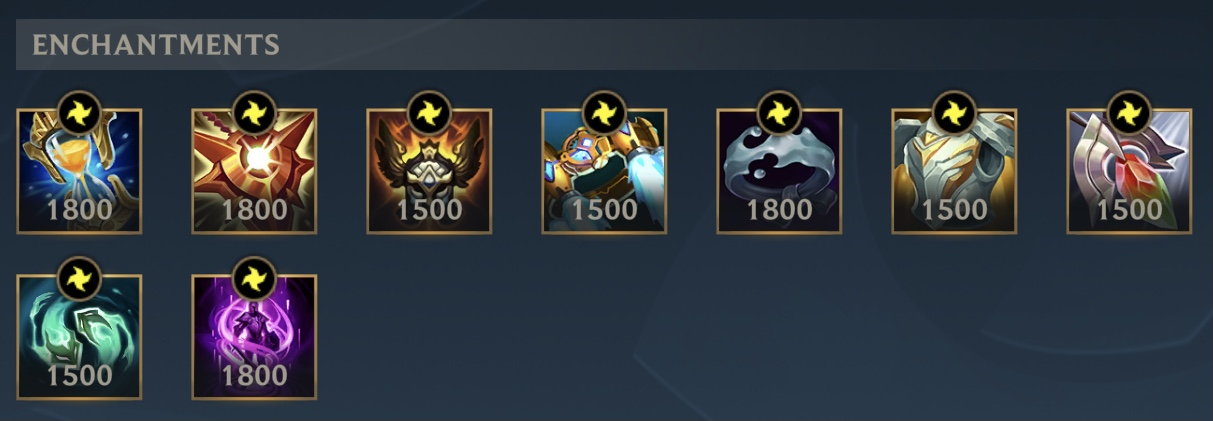This screenshot has width=1213, height=421.
Task: Select the silver locket with red gem
Action: point(1129,171)
